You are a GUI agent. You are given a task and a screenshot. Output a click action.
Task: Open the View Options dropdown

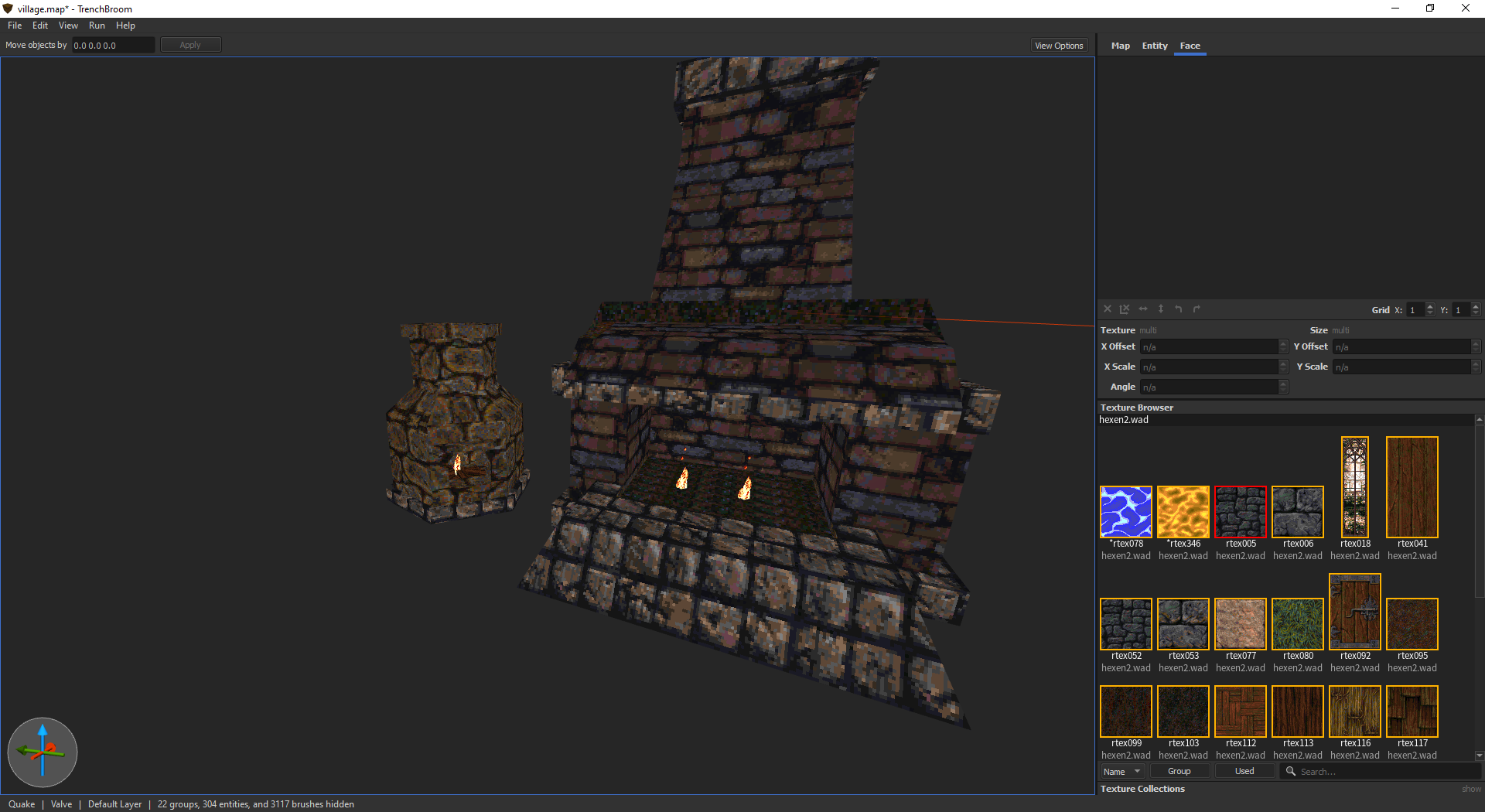click(1059, 46)
